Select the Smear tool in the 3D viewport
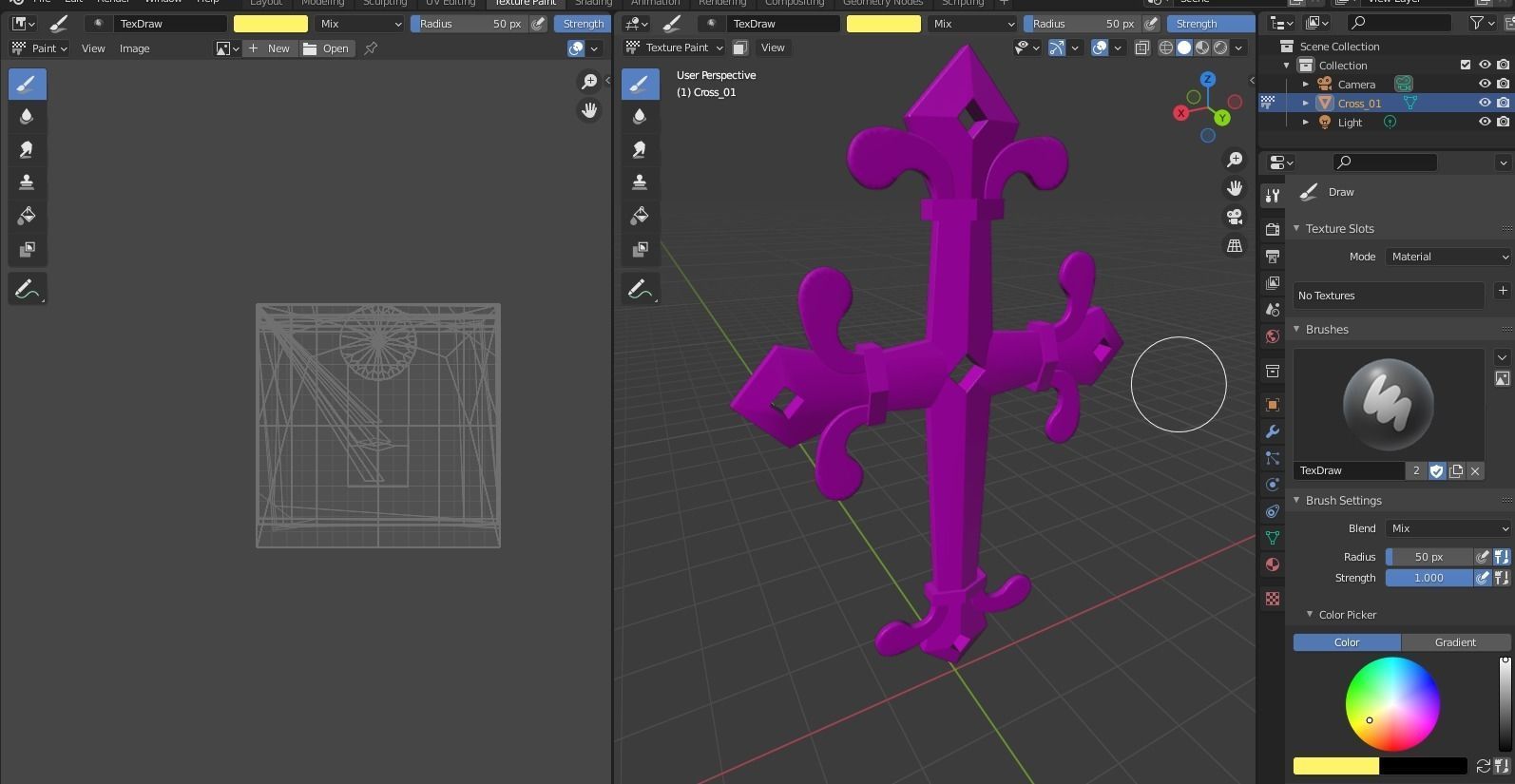 click(x=640, y=149)
